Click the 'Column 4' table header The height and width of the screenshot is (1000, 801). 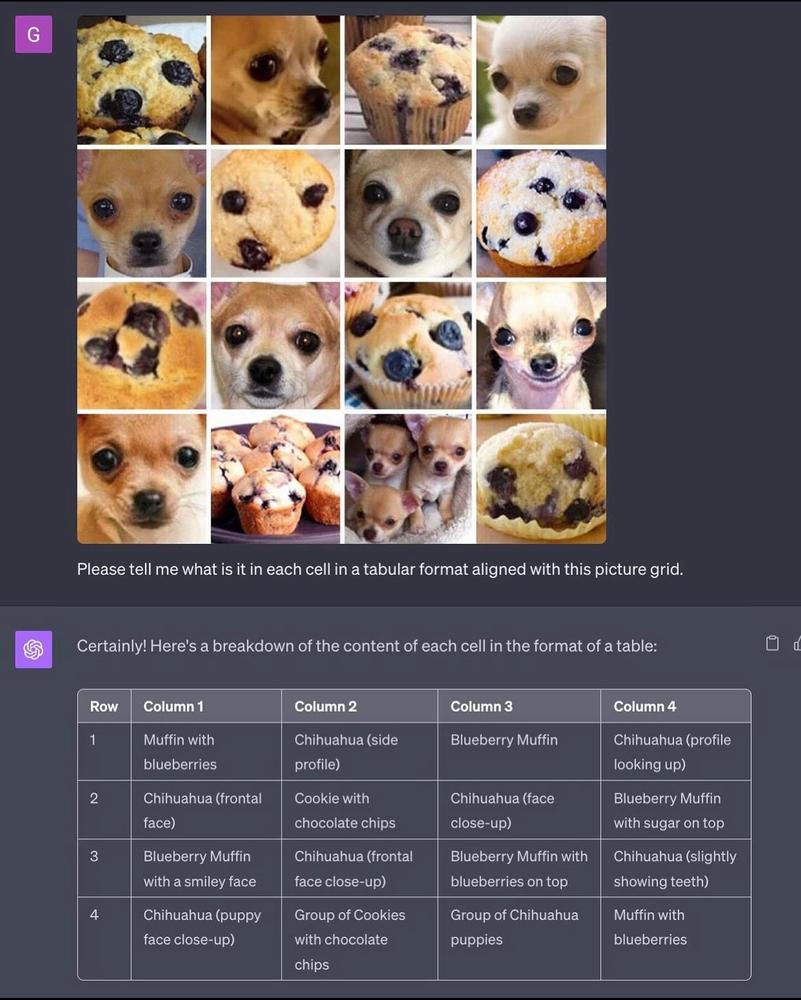[x=675, y=706]
